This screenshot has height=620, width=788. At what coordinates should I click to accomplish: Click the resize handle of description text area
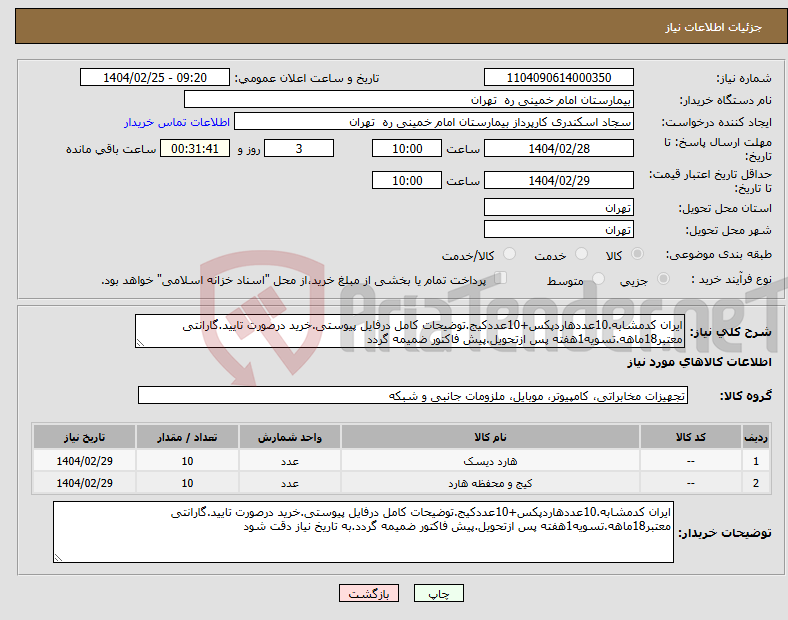pyautogui.click(x=140, y=343)
